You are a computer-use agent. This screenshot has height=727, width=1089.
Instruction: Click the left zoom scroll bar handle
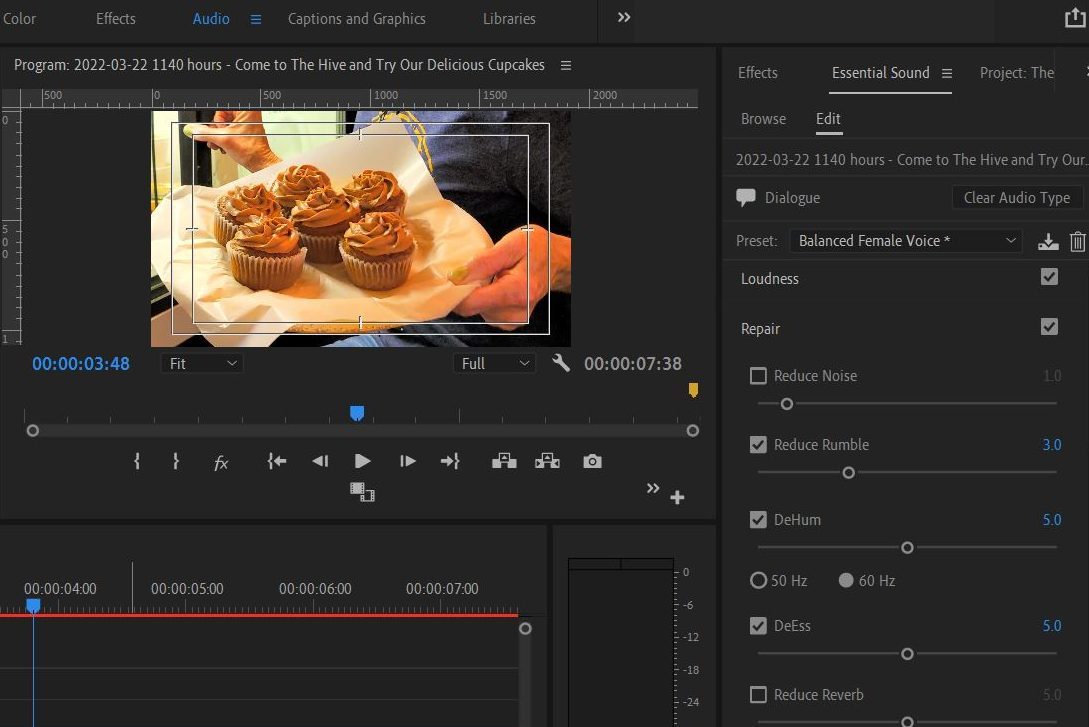pos(33,431)
